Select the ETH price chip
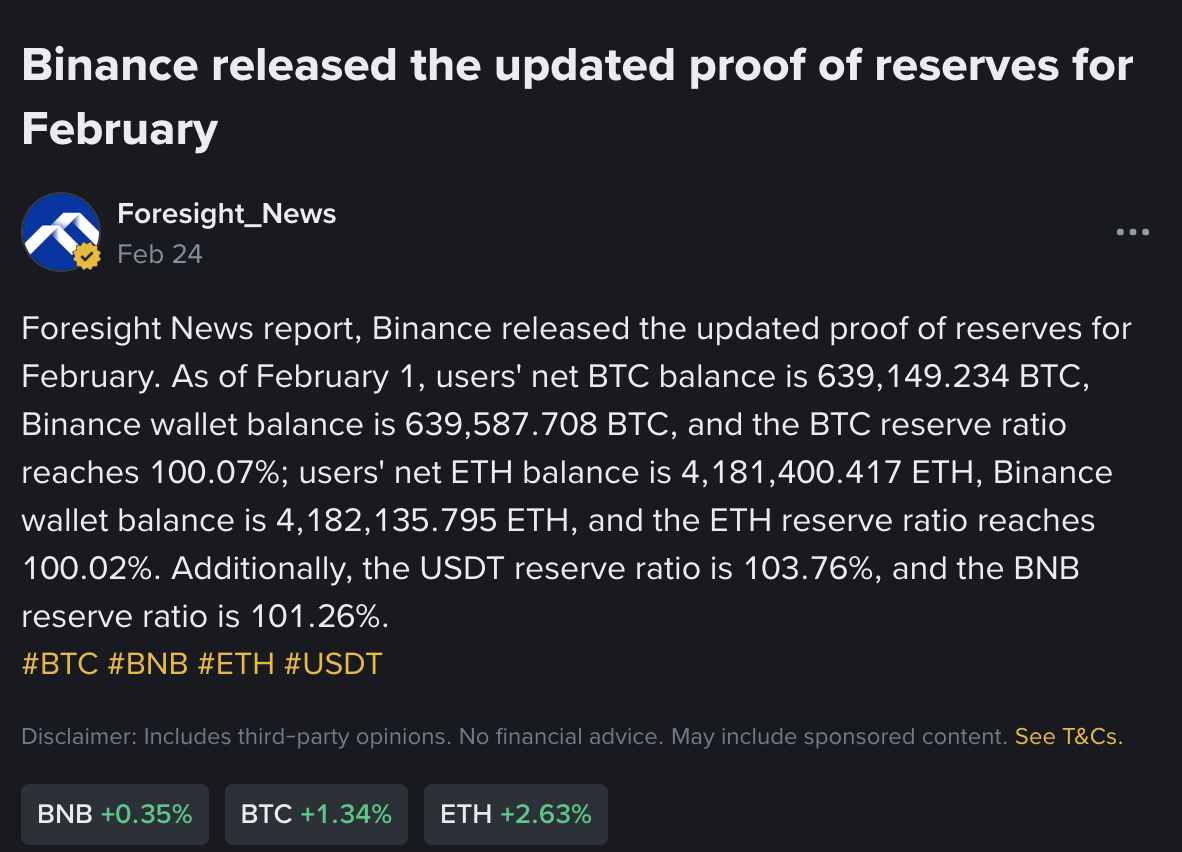 click(515, 814)
